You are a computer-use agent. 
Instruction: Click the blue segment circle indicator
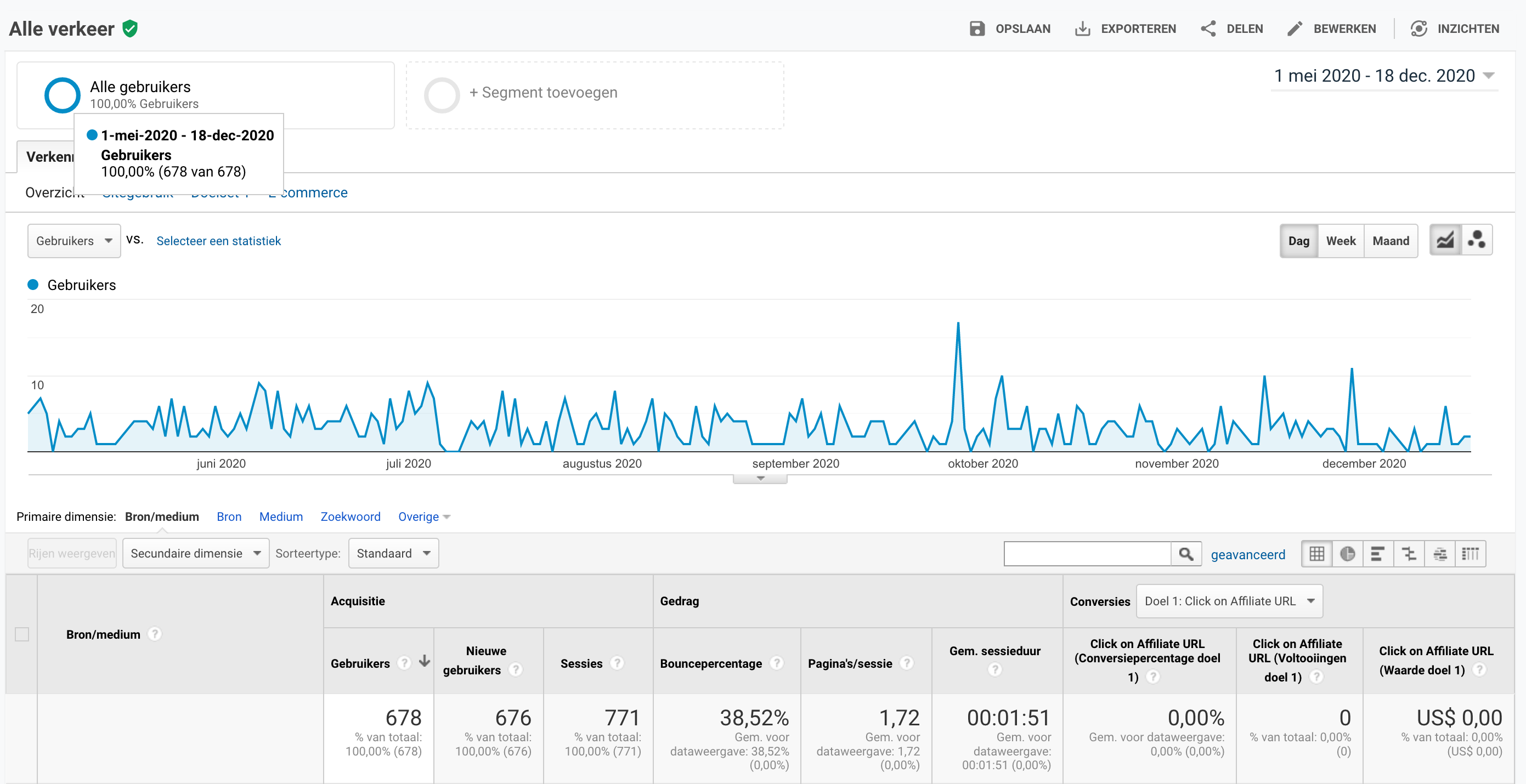[x=62, y=95]
